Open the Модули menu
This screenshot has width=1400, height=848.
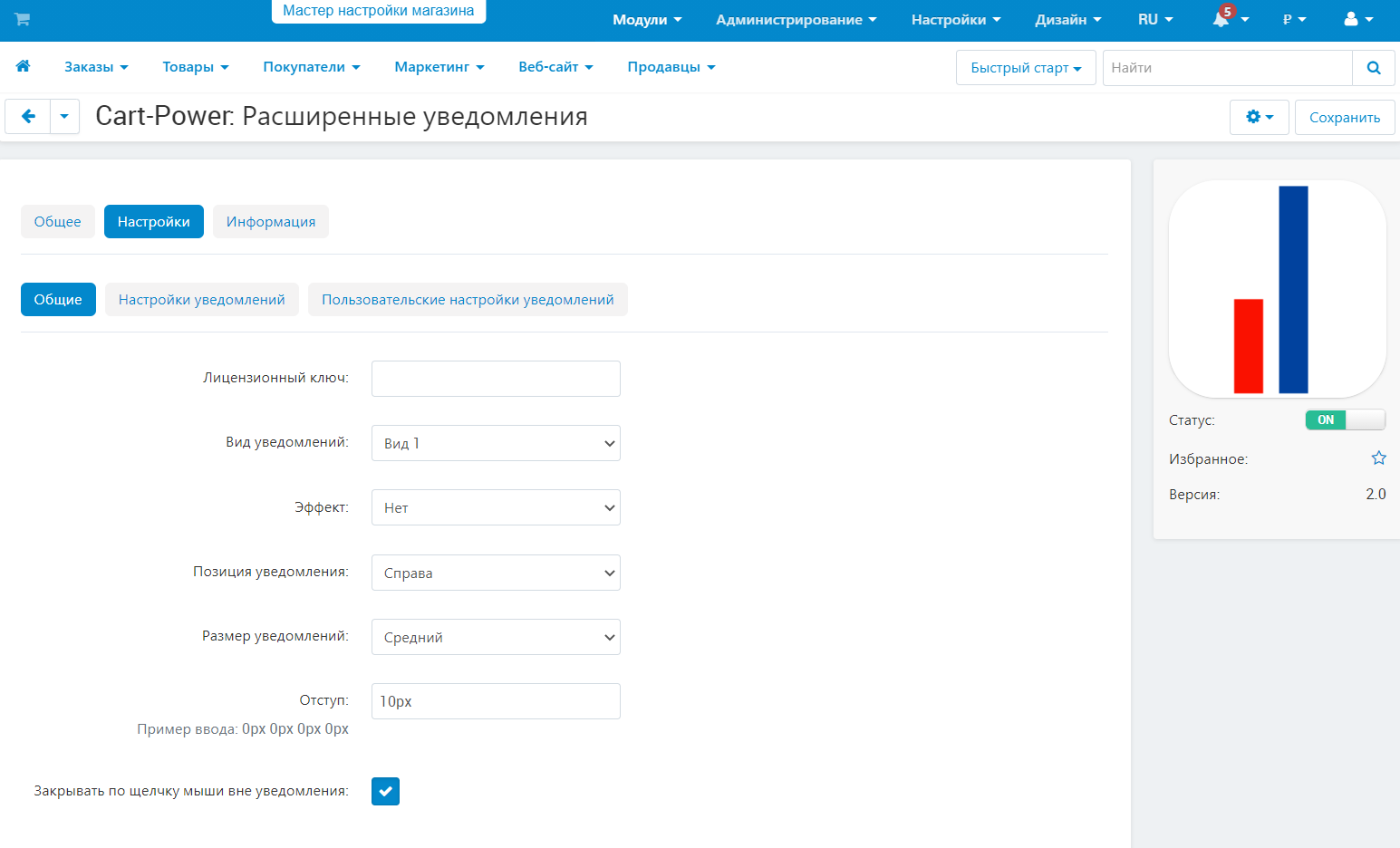647,19
